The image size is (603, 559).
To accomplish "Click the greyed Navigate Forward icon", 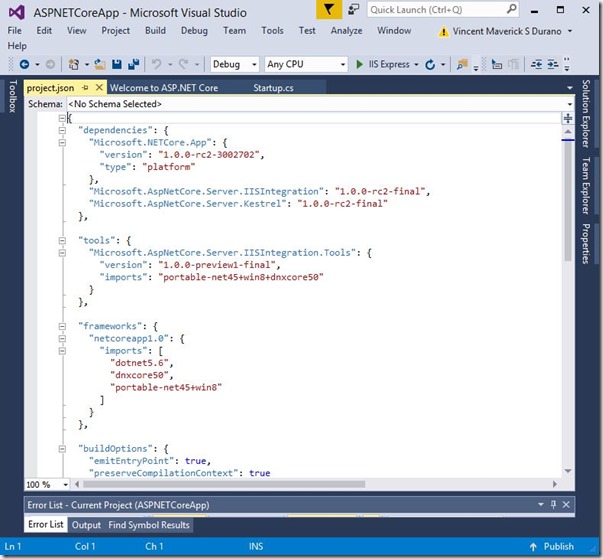I will (50, 64).
